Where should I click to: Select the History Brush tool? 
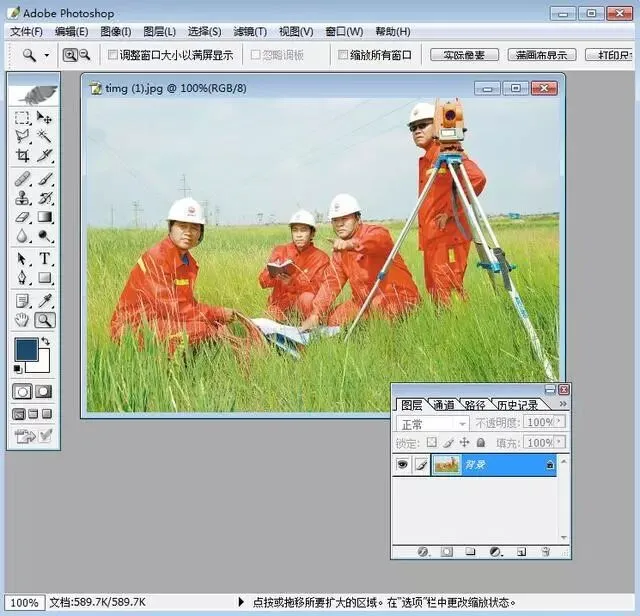pyautogui.click(x=44, y=198)
